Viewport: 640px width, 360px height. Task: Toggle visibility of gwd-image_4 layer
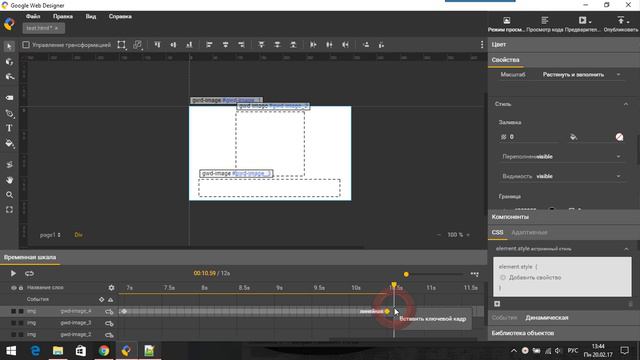(13, 311)
